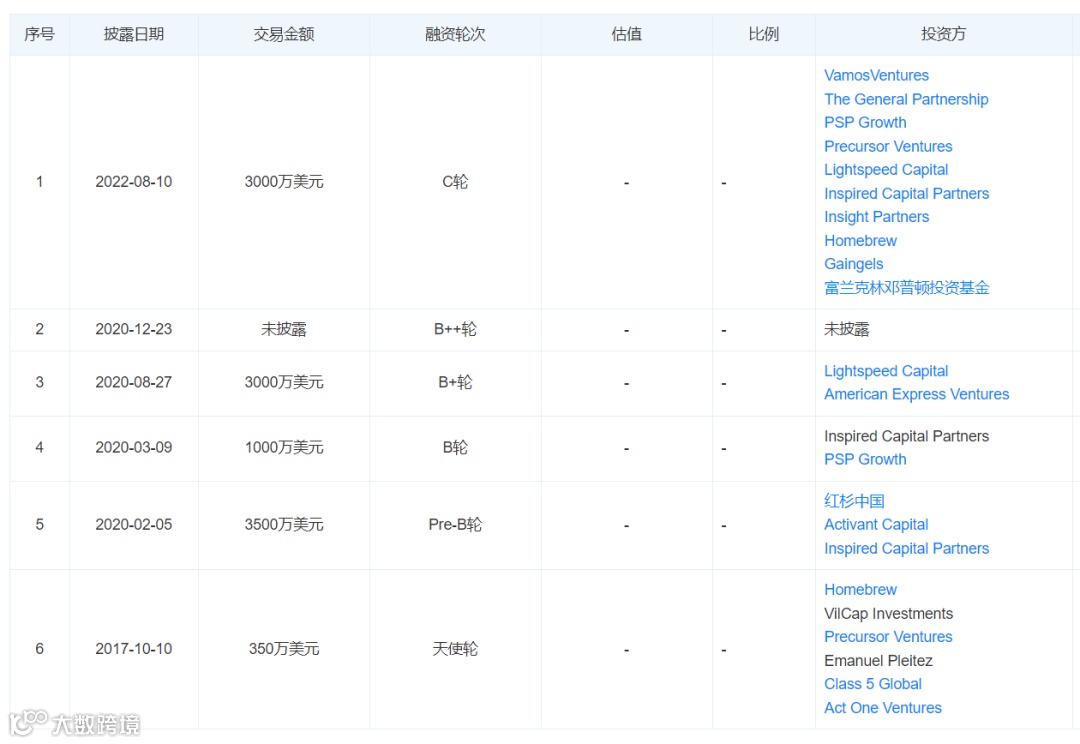Click the 350万美元 amount
Screen dimensions: 1080x744
284,649
